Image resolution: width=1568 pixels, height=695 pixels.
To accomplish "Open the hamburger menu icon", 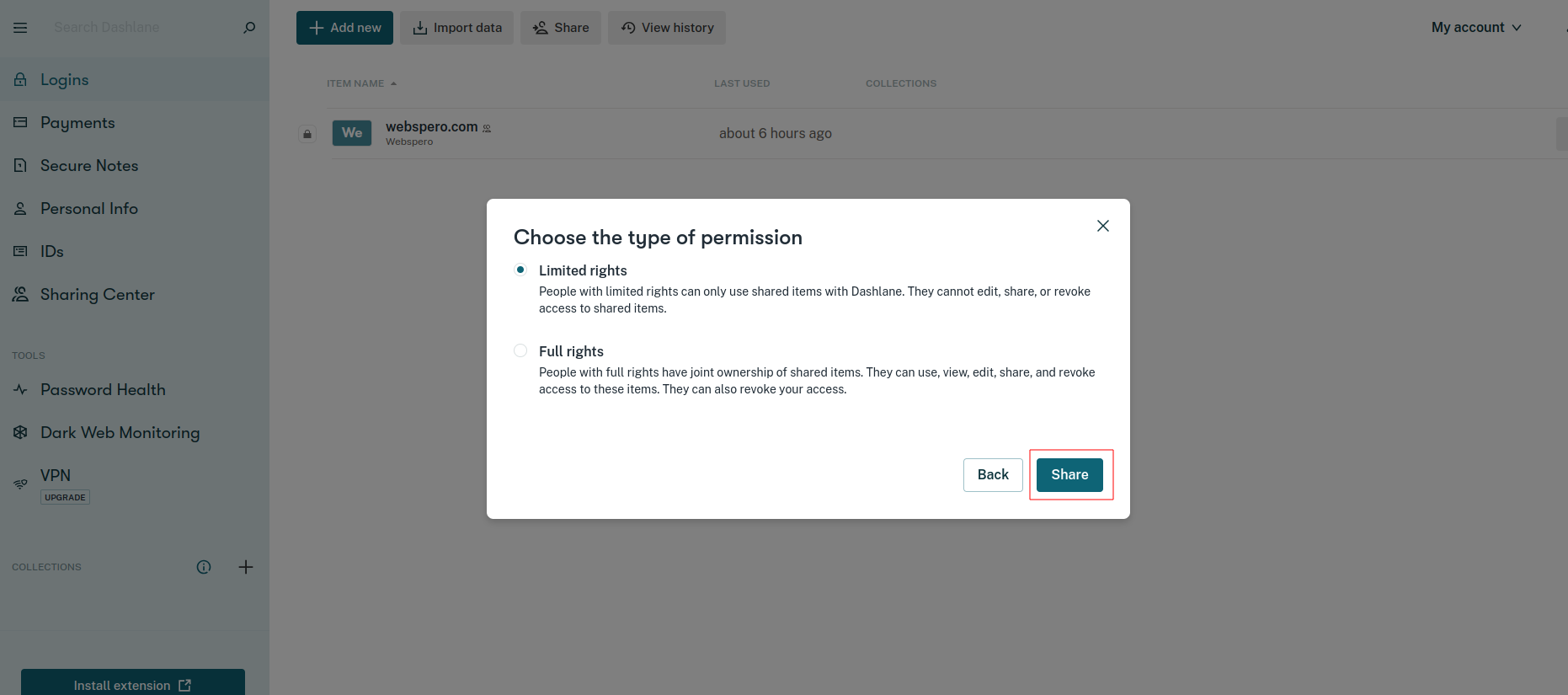I will coord(20,28).
